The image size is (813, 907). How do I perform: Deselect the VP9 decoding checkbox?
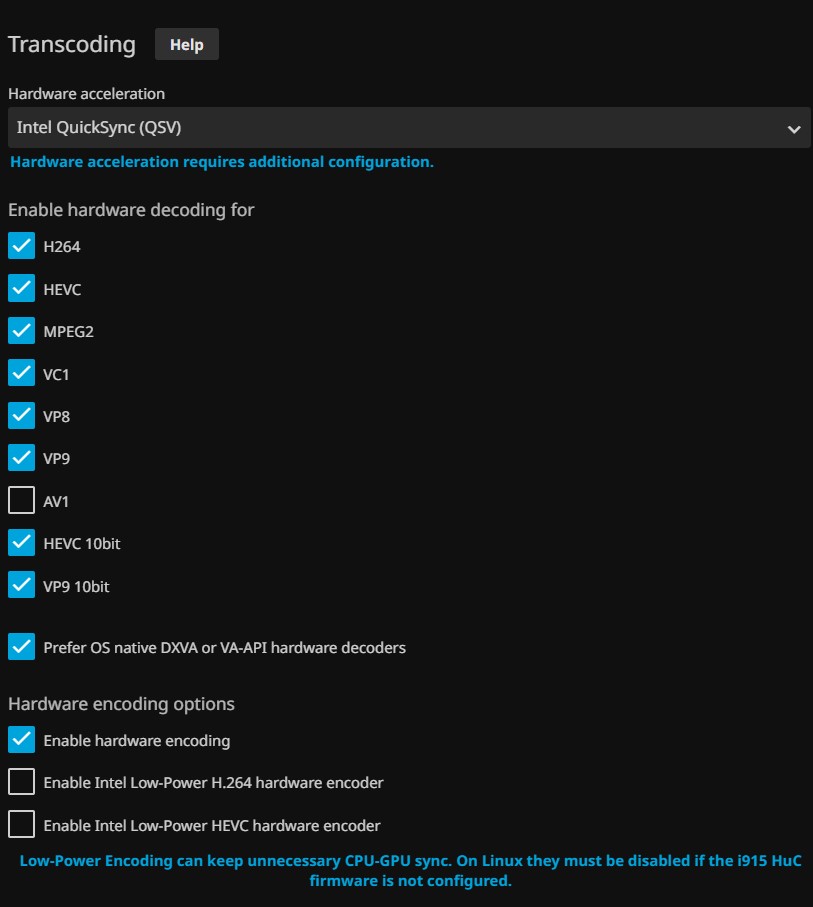coord(21,459)
